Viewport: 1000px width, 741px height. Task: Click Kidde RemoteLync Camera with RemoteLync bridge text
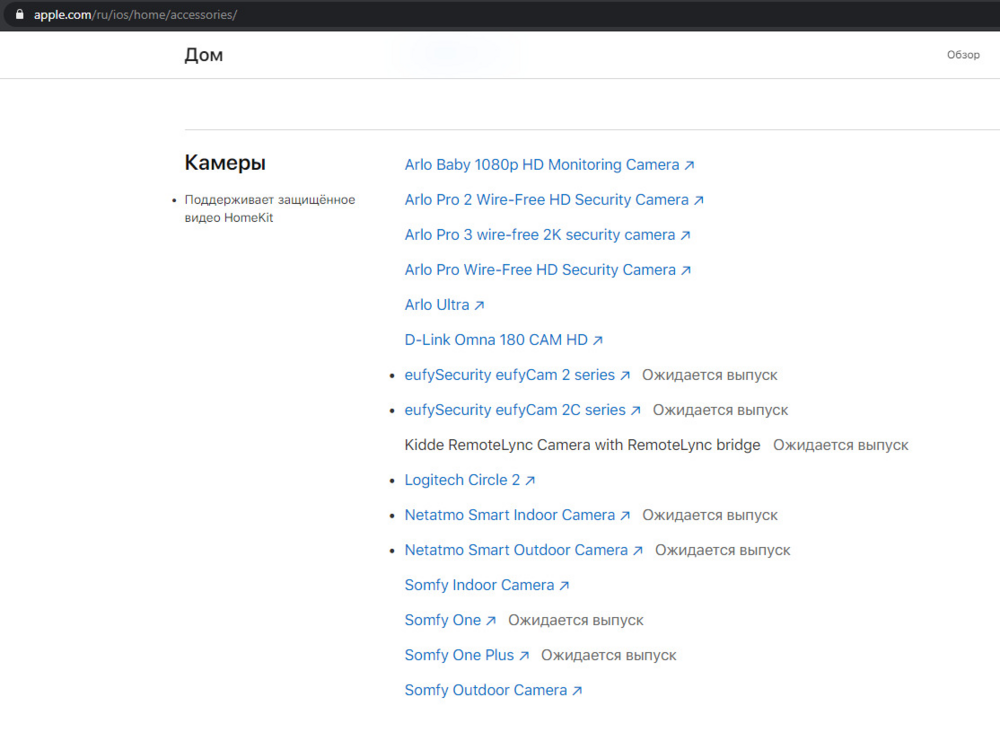(582, 445)
